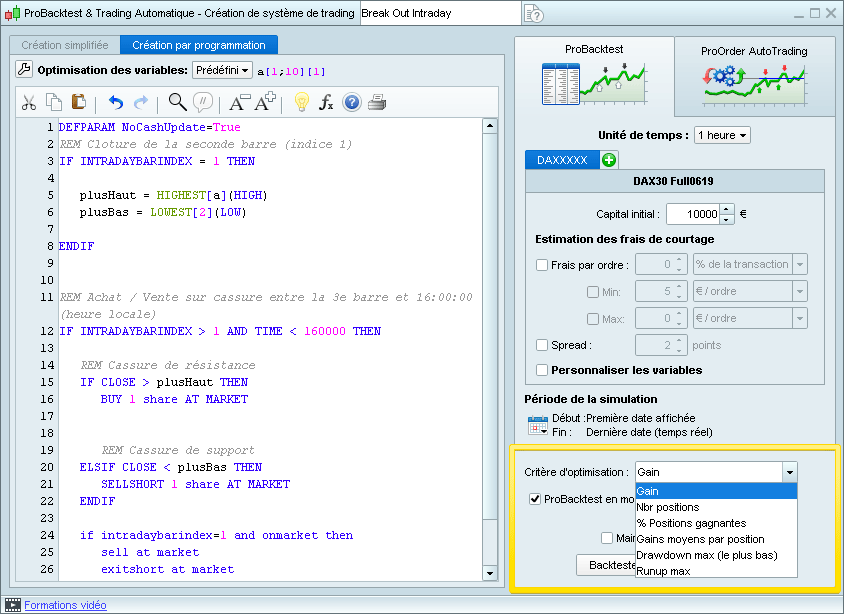This screenshot has width=844, height=614.
Task: Click the Paste icon above the code
Action: pos(78,104)
